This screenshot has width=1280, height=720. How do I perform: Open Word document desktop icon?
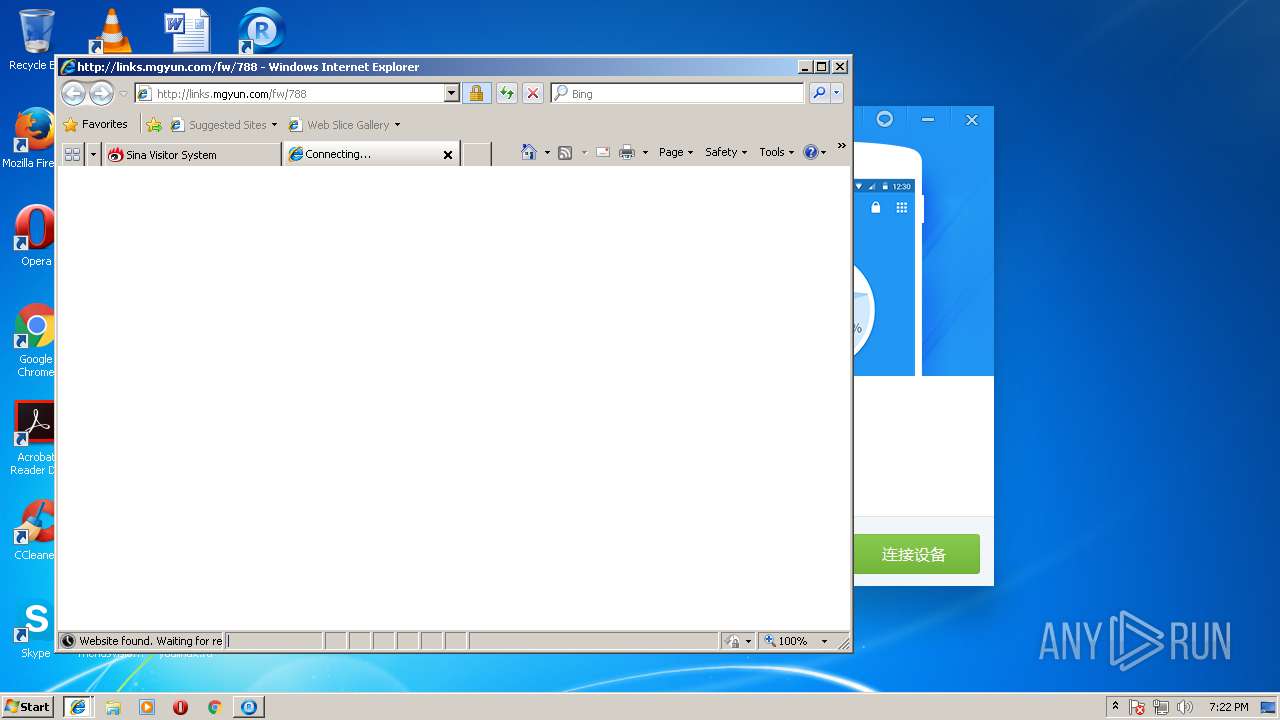click(187, 30)
